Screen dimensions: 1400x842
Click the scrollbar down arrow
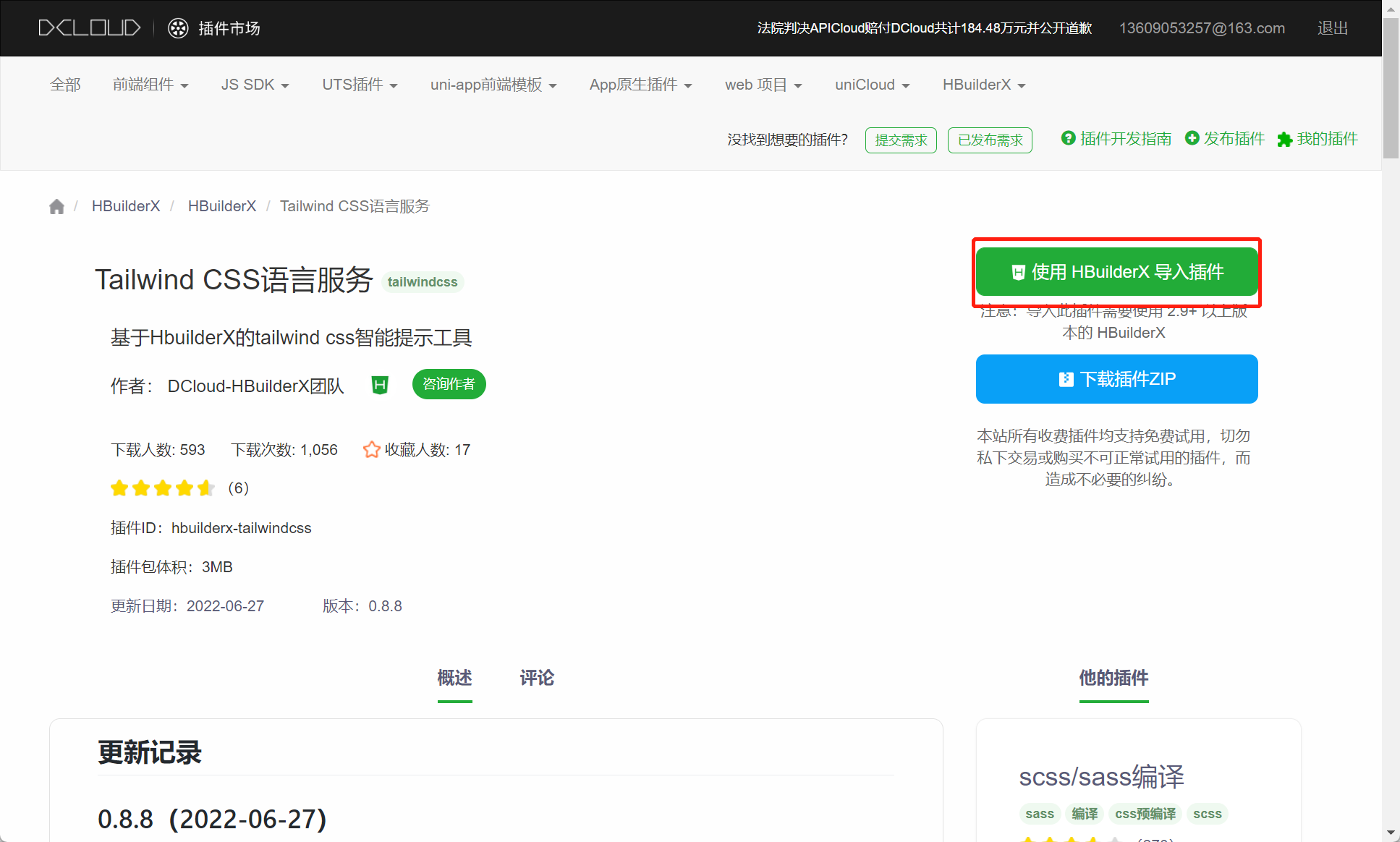point(1391,833)
